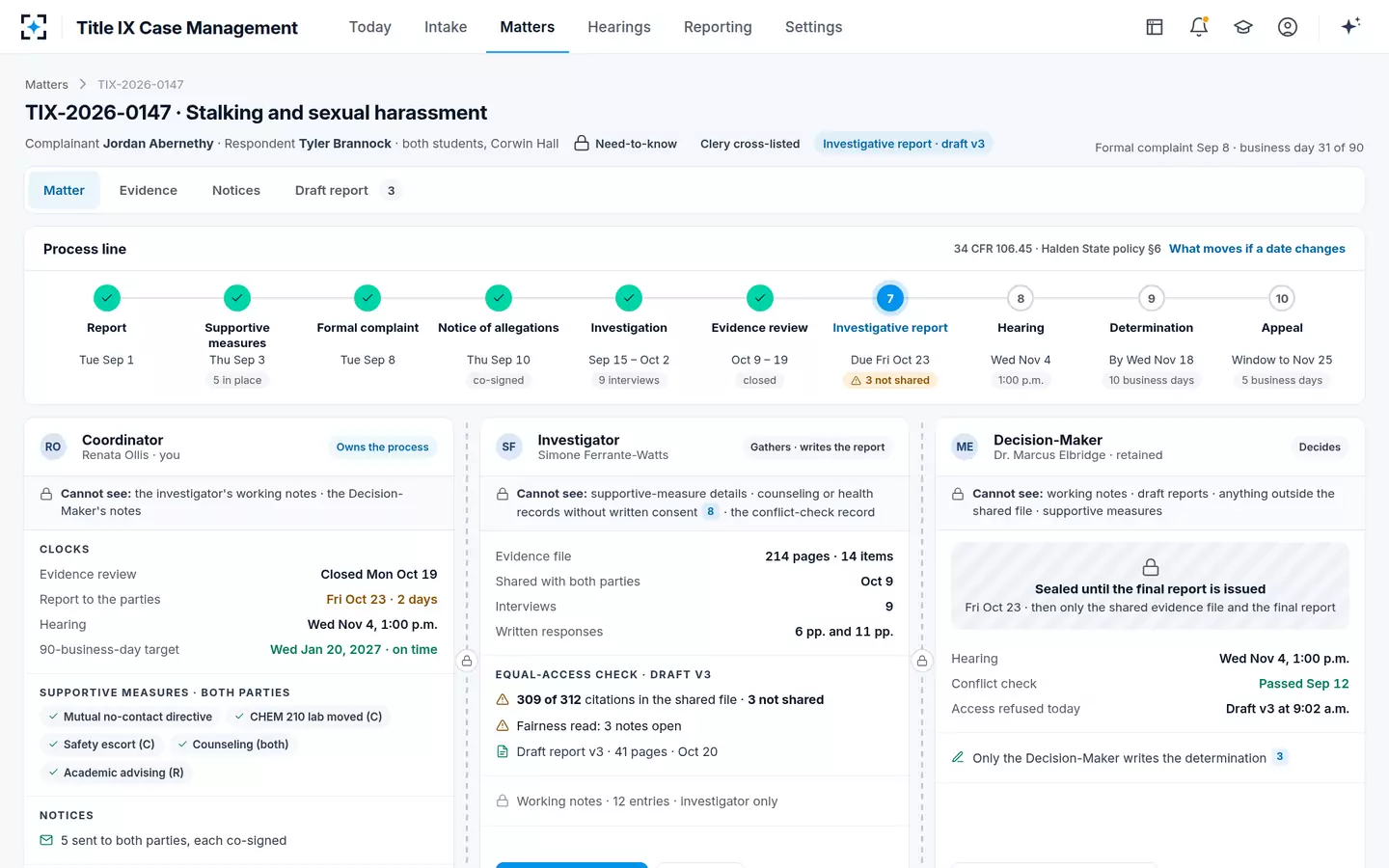The height and width of the screenshot is (868, 1389).
Task: Click the Working notes lock icon
Action: coord(503,800)
